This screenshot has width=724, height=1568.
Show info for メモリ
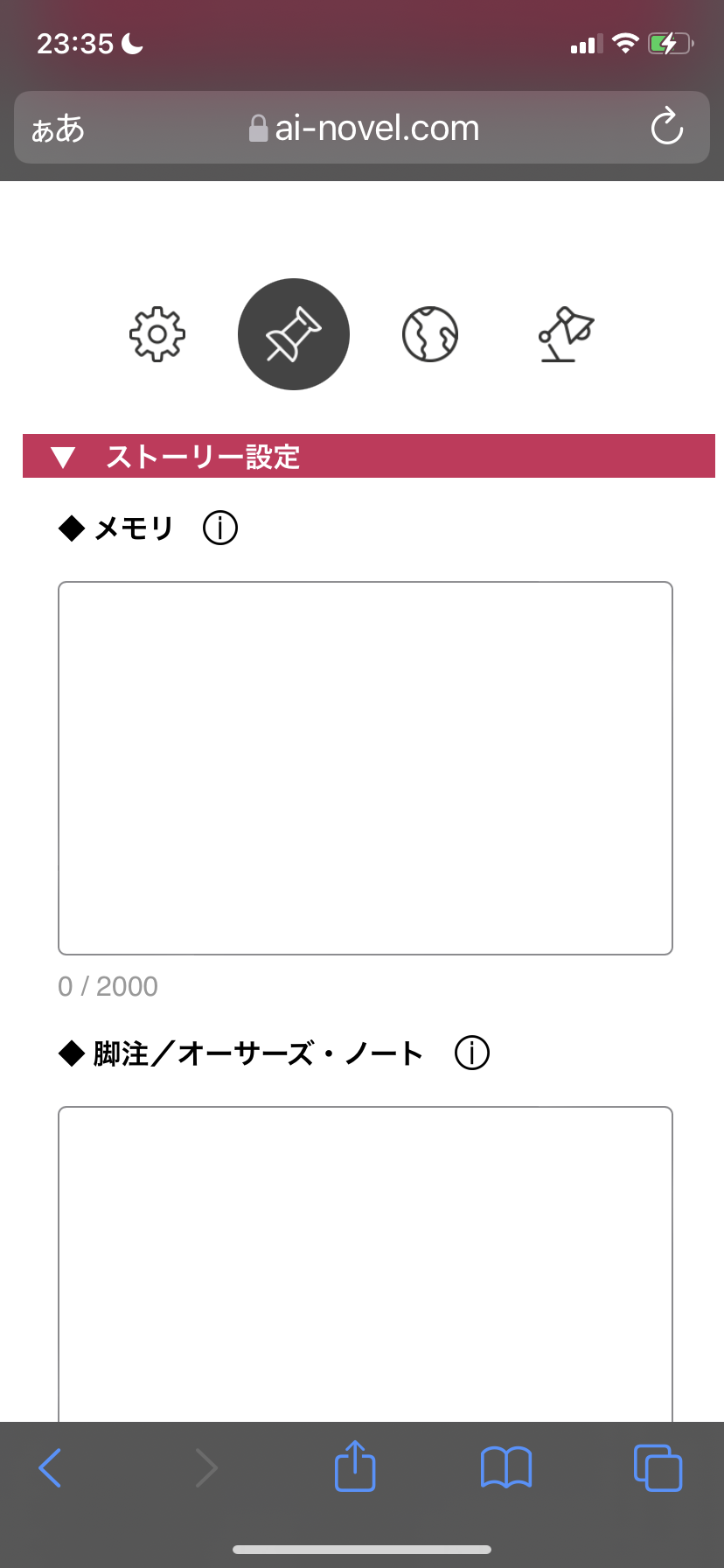tap(220, 528)
